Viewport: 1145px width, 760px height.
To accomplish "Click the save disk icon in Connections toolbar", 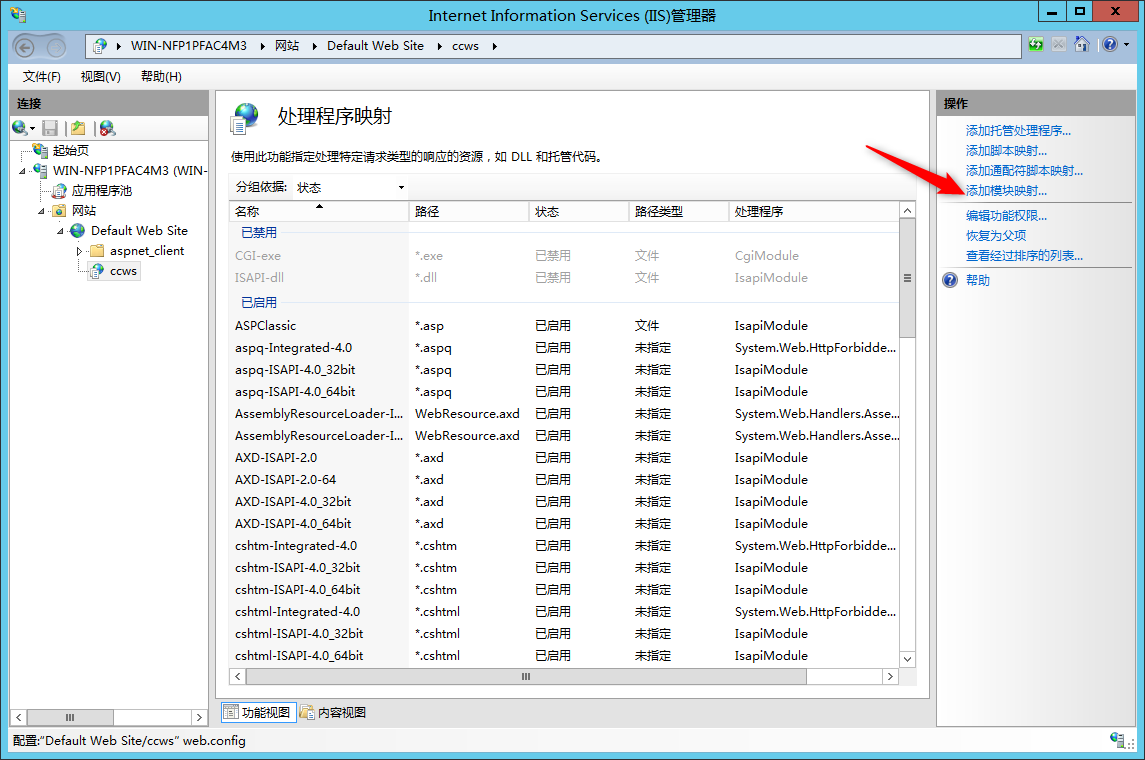I will pyautogui.click(x=50, y=128).
